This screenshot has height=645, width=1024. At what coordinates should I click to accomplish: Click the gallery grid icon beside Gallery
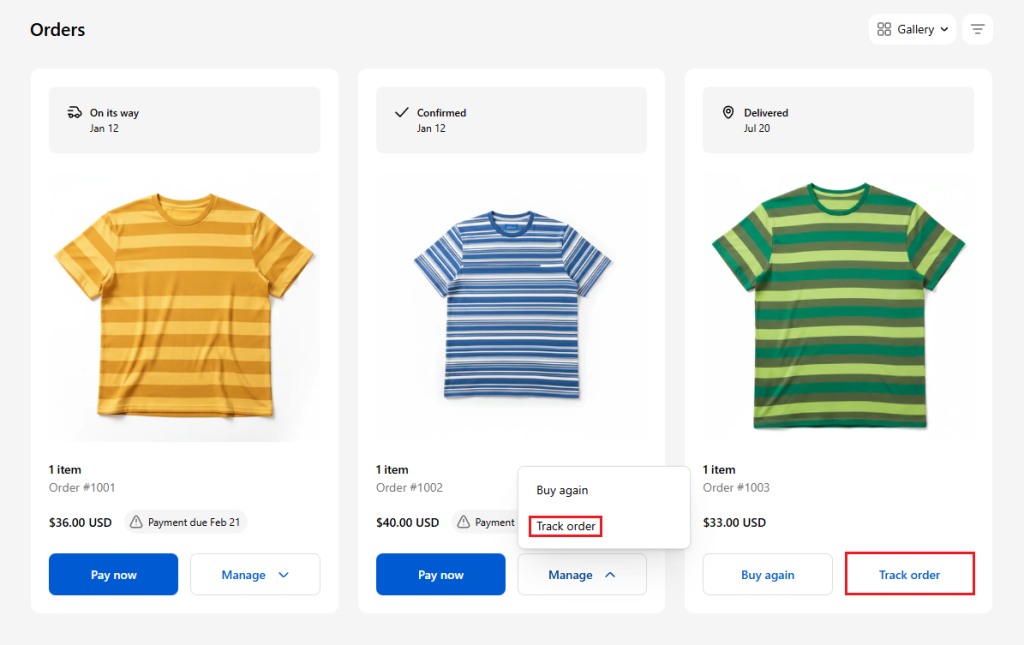(884, 29)
